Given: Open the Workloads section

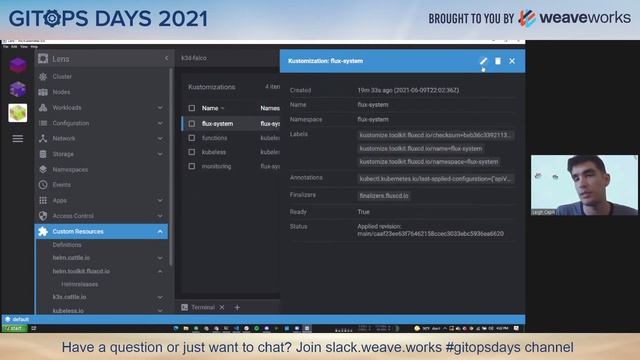Looking at the screenshot, I should click(x=67, y=107).
